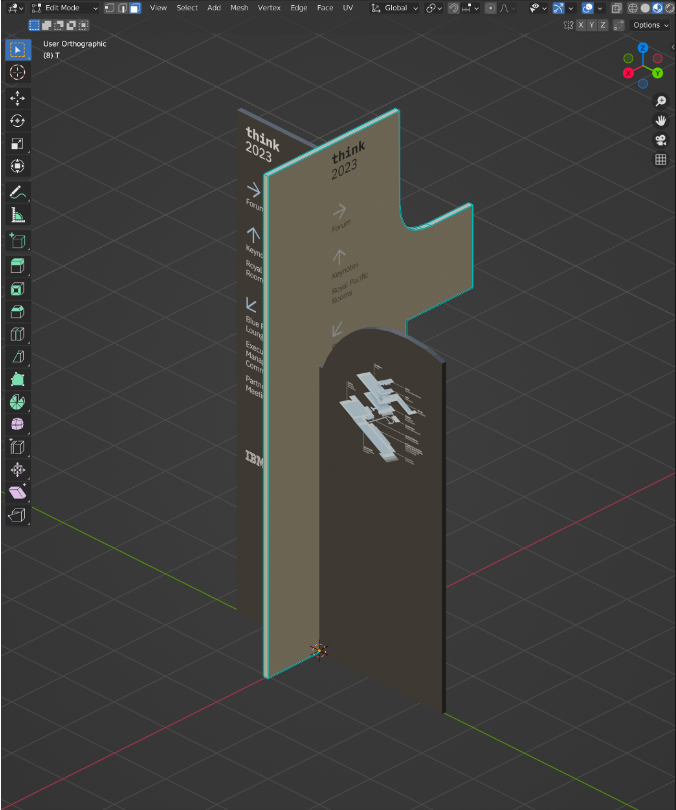The image size is (676, 810).
Task: Choose the Add Cube tool
Action: point(18,241)
